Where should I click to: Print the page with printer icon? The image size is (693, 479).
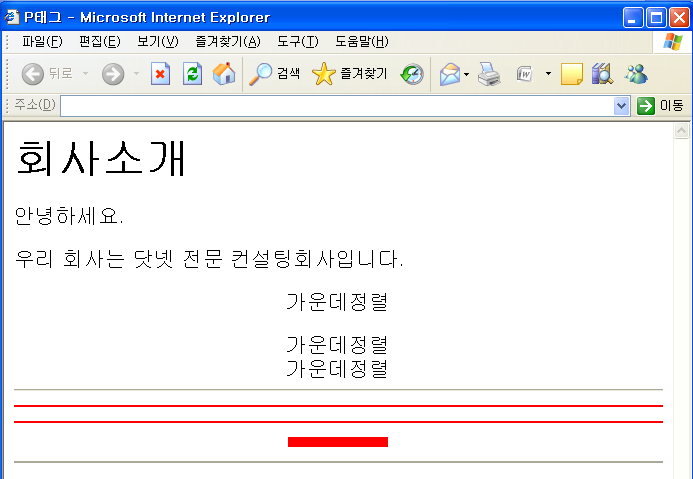pyautogui.click(x=489, y=74)
